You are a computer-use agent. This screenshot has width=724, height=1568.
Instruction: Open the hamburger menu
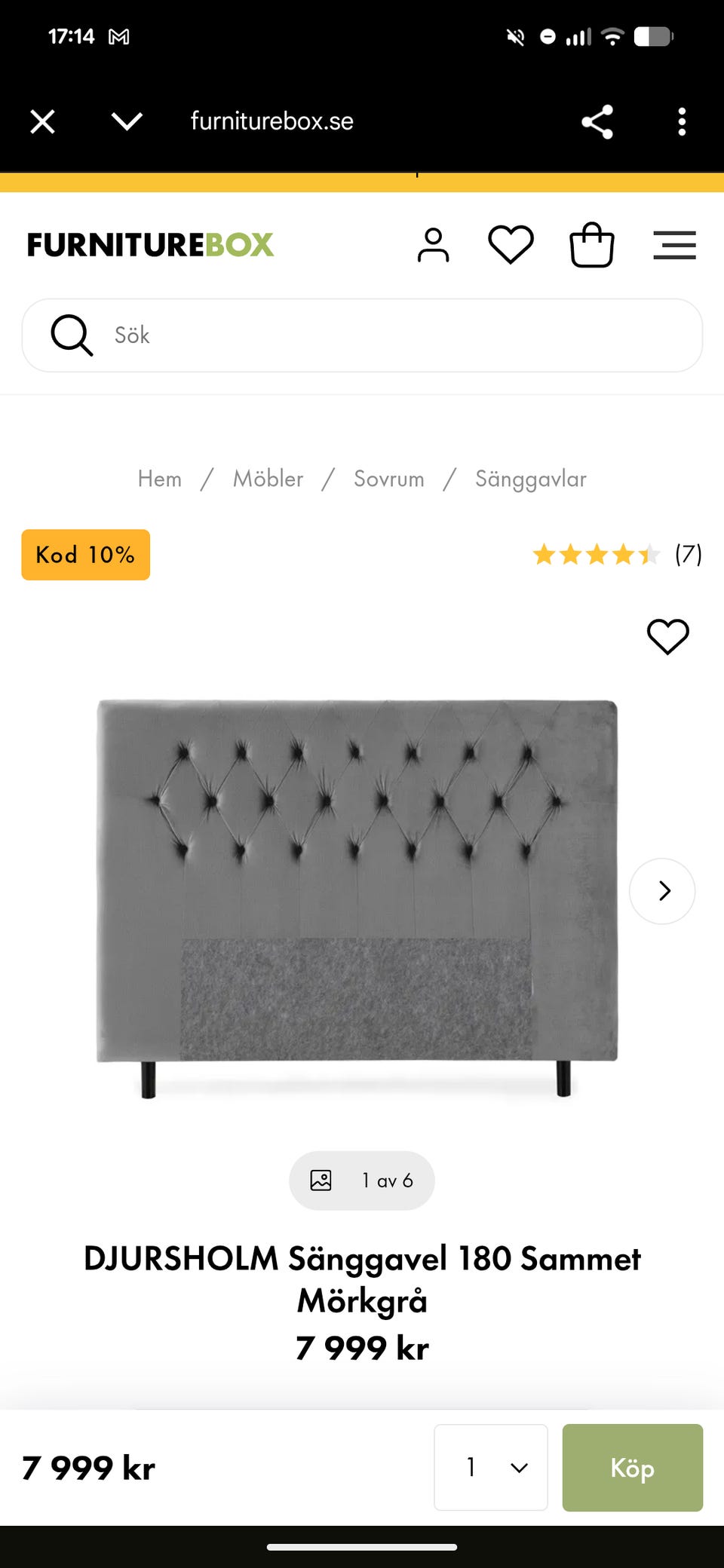click(x=674, y=245)
